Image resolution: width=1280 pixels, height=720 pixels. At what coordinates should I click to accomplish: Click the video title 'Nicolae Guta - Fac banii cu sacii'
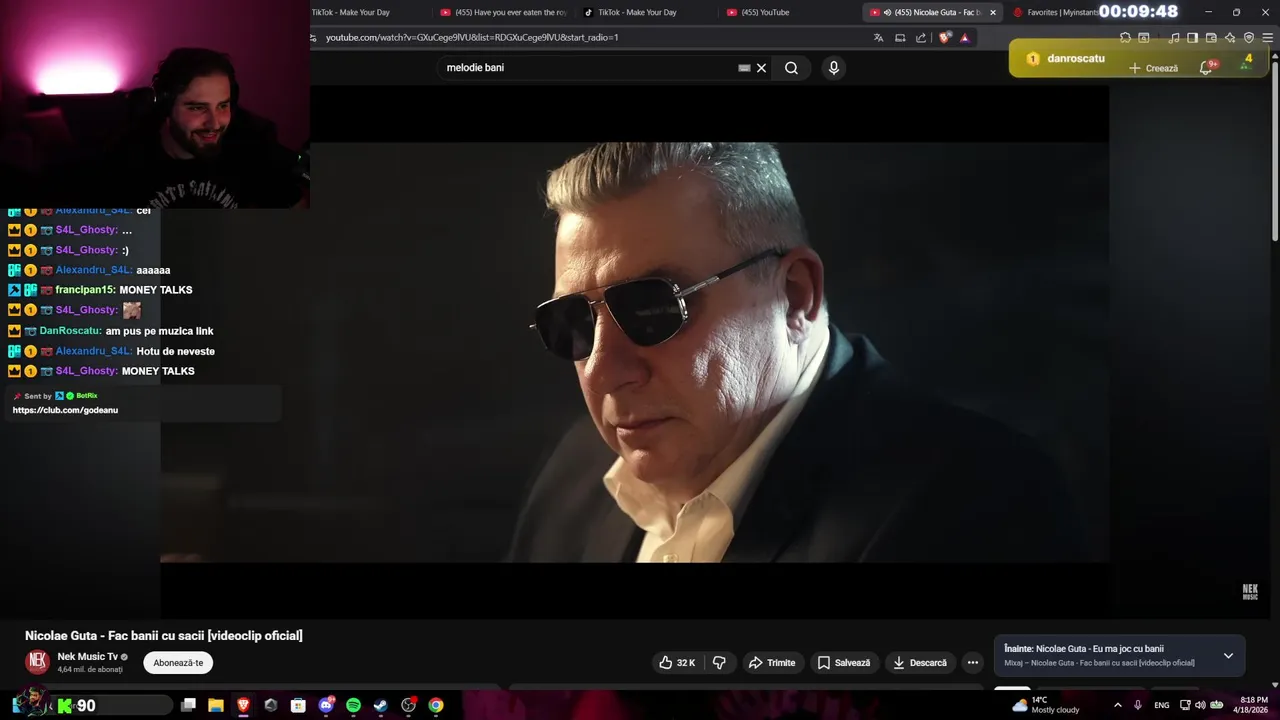pos(164,636)
